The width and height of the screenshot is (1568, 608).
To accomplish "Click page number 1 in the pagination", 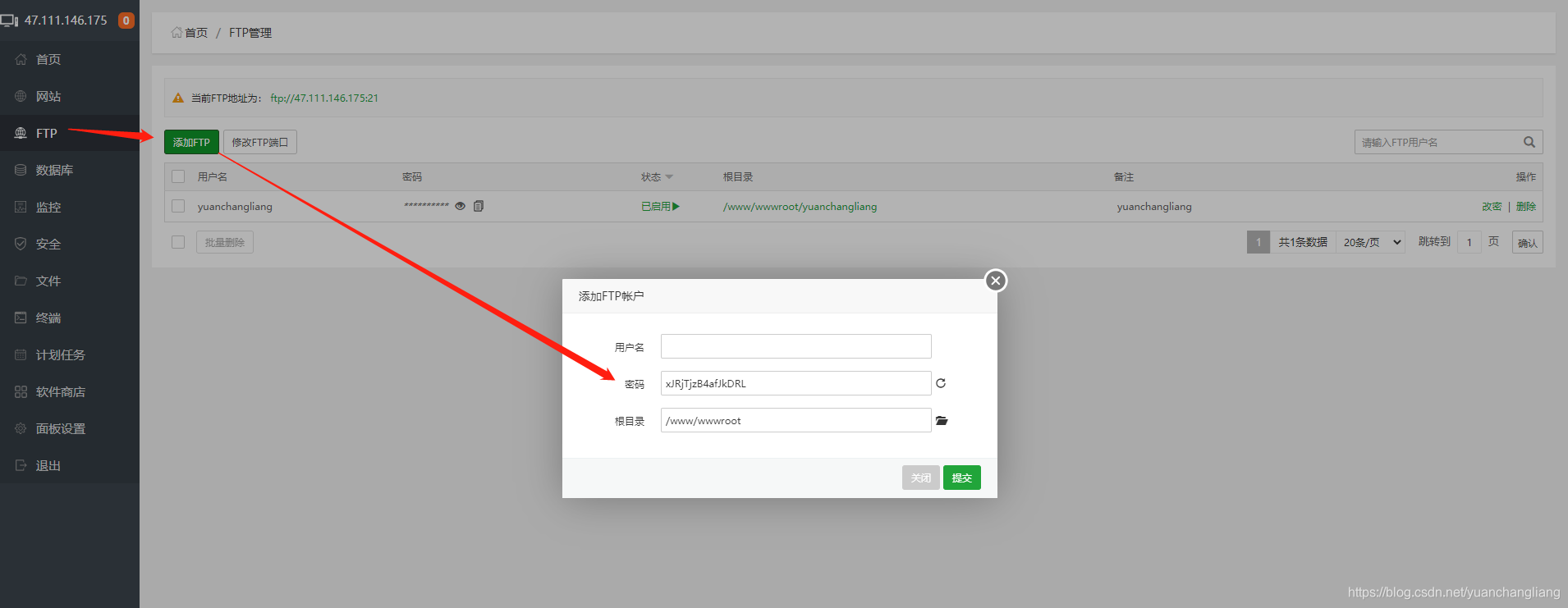I will tap(1259, 242).
